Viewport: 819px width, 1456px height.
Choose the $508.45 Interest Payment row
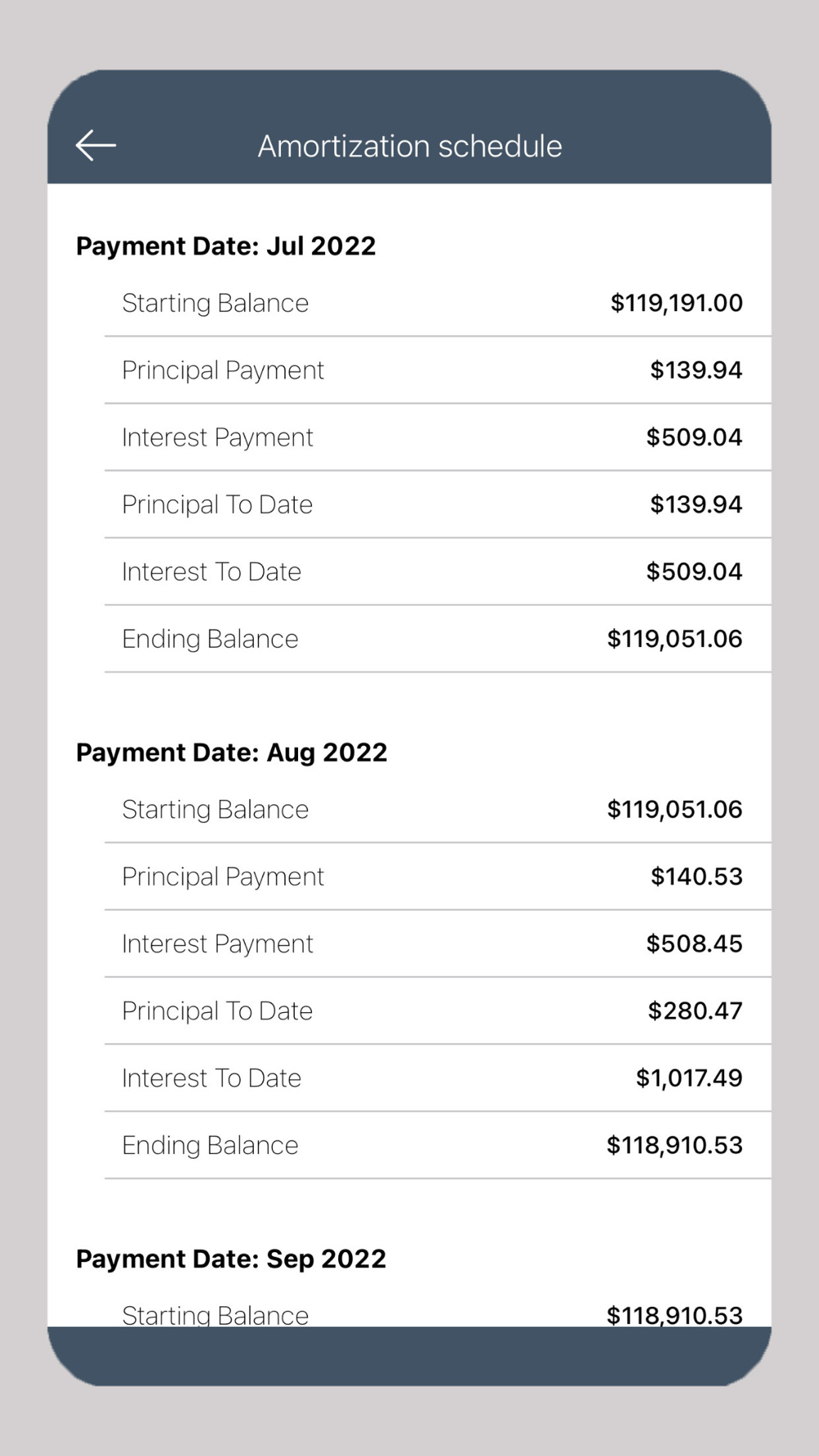[x=437, y=943]
